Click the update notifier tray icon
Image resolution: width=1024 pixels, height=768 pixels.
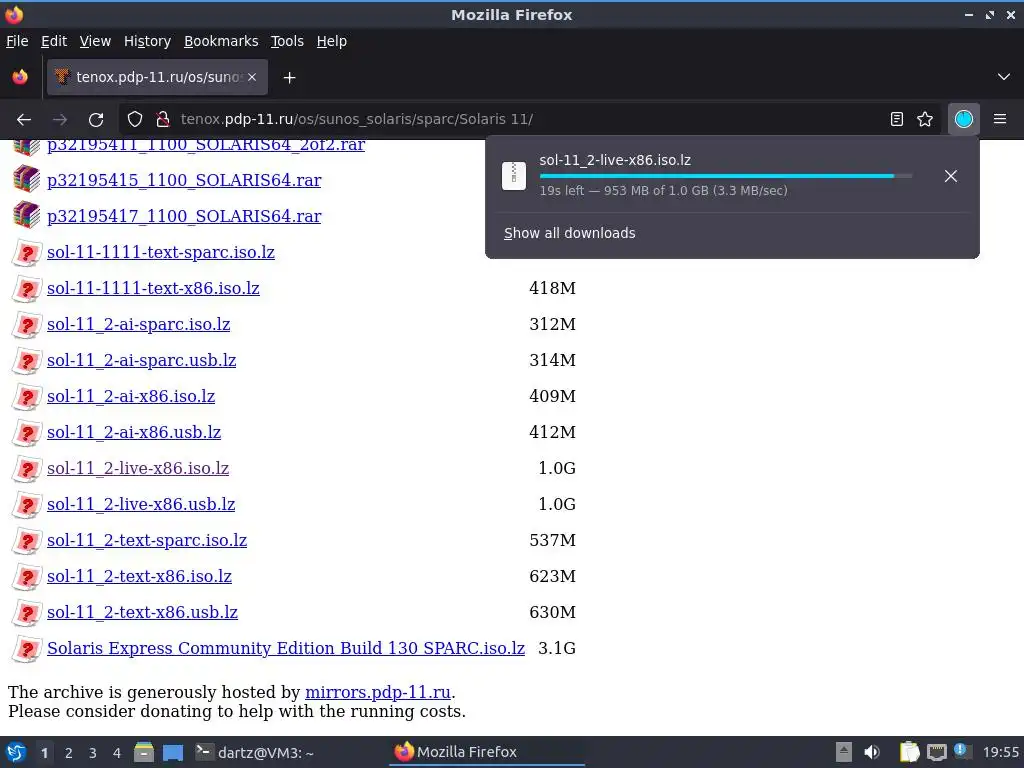[x=961, y=751]
